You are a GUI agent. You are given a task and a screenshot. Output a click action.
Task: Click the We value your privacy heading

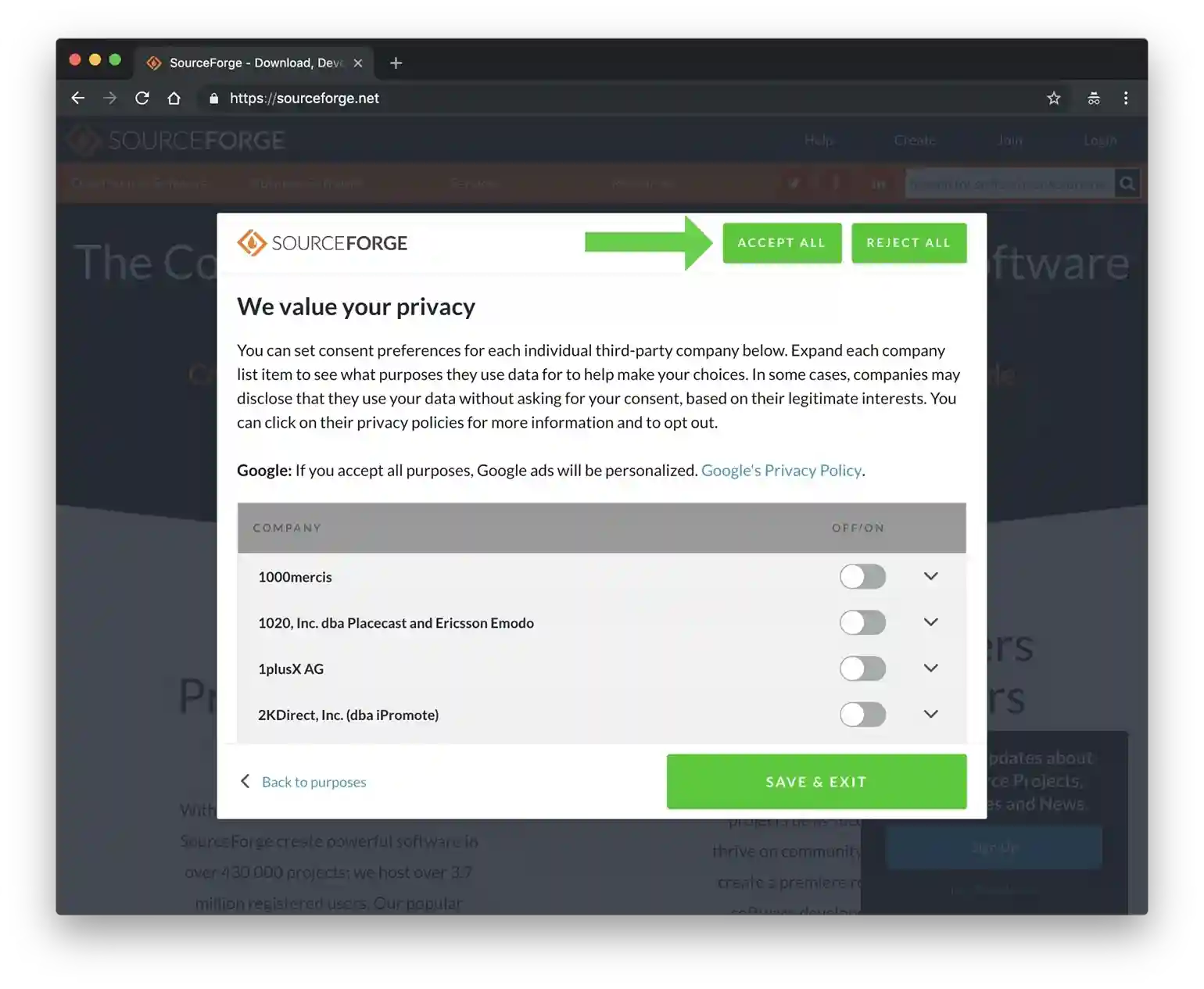[x=356, y=306]
